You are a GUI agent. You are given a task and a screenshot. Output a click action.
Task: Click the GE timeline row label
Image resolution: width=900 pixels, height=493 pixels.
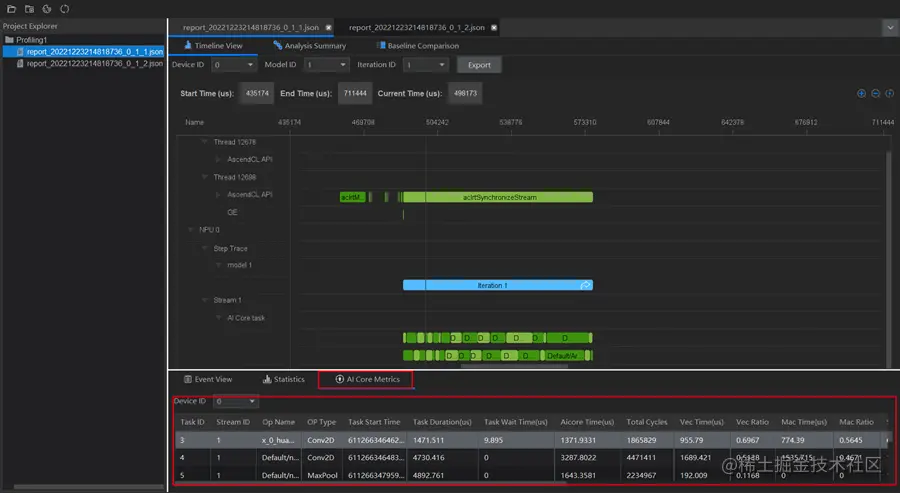click(x=232, y=212)
